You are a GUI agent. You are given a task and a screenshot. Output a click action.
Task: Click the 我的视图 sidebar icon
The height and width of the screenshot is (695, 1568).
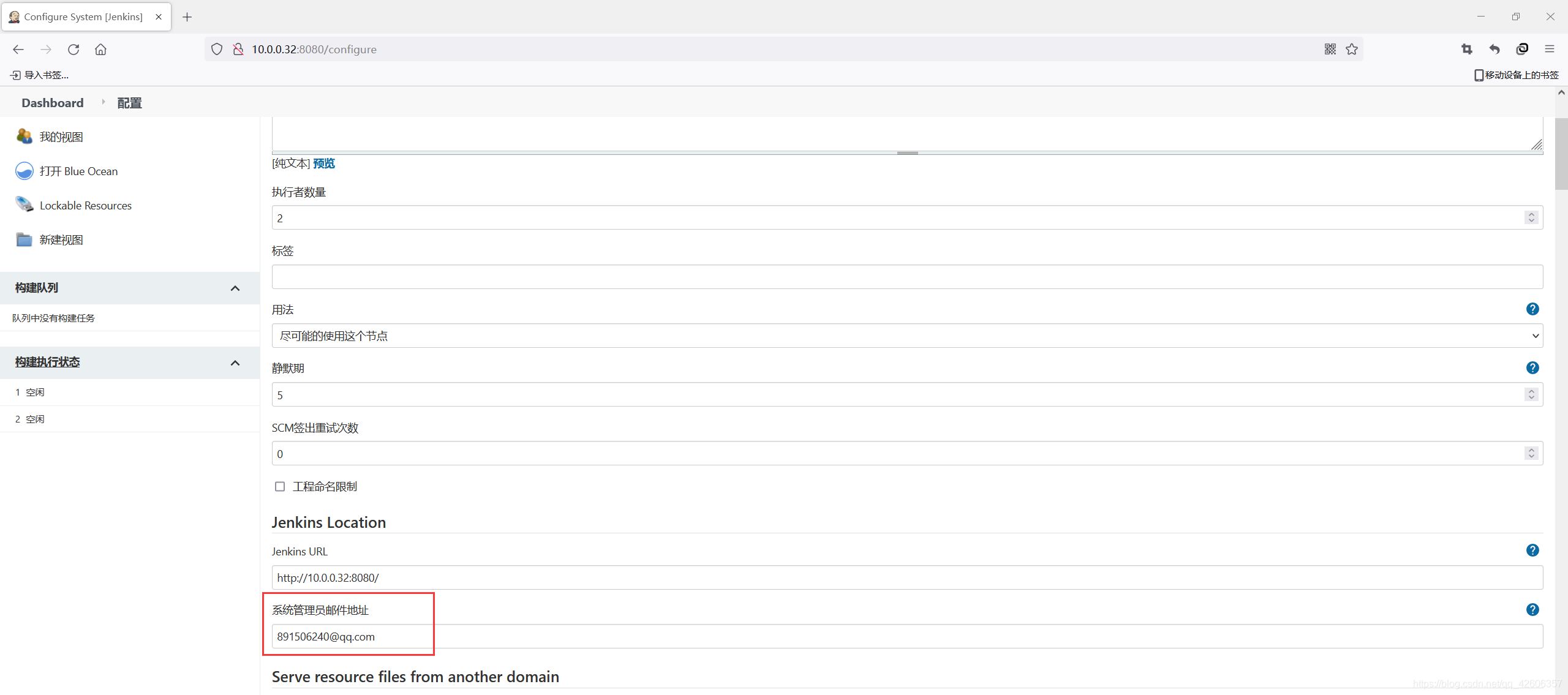24,136
